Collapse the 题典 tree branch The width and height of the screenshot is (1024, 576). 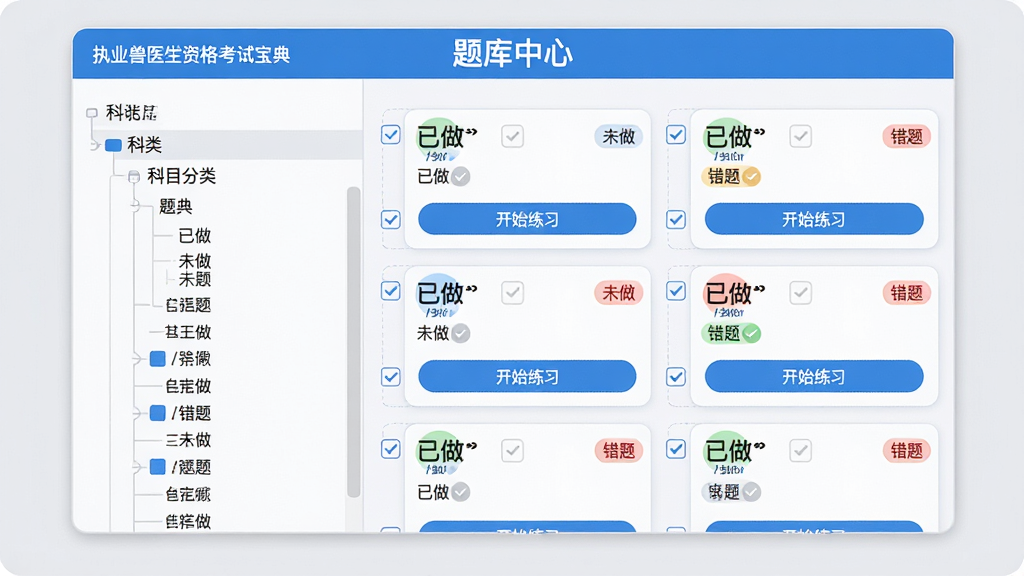(136, 206)
